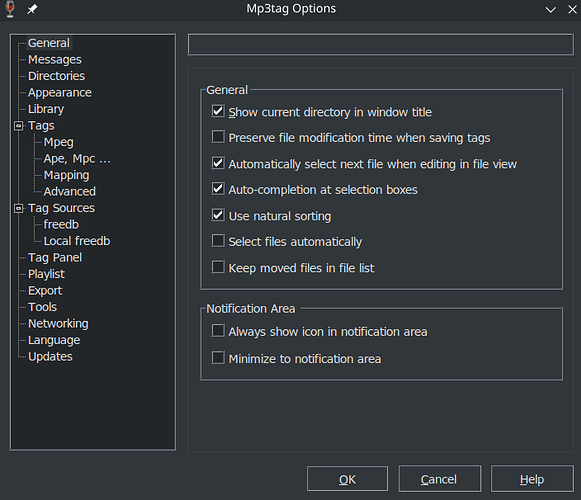Open Help for the options dialog
The height and width of the screenshot is (500, 581).
coord(532,479)
